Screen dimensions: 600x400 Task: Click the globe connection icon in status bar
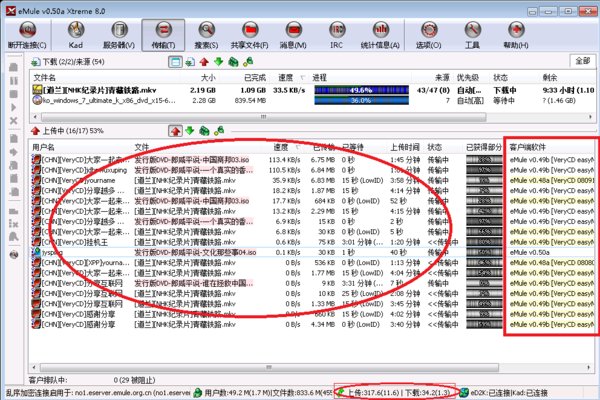point(464,393)
